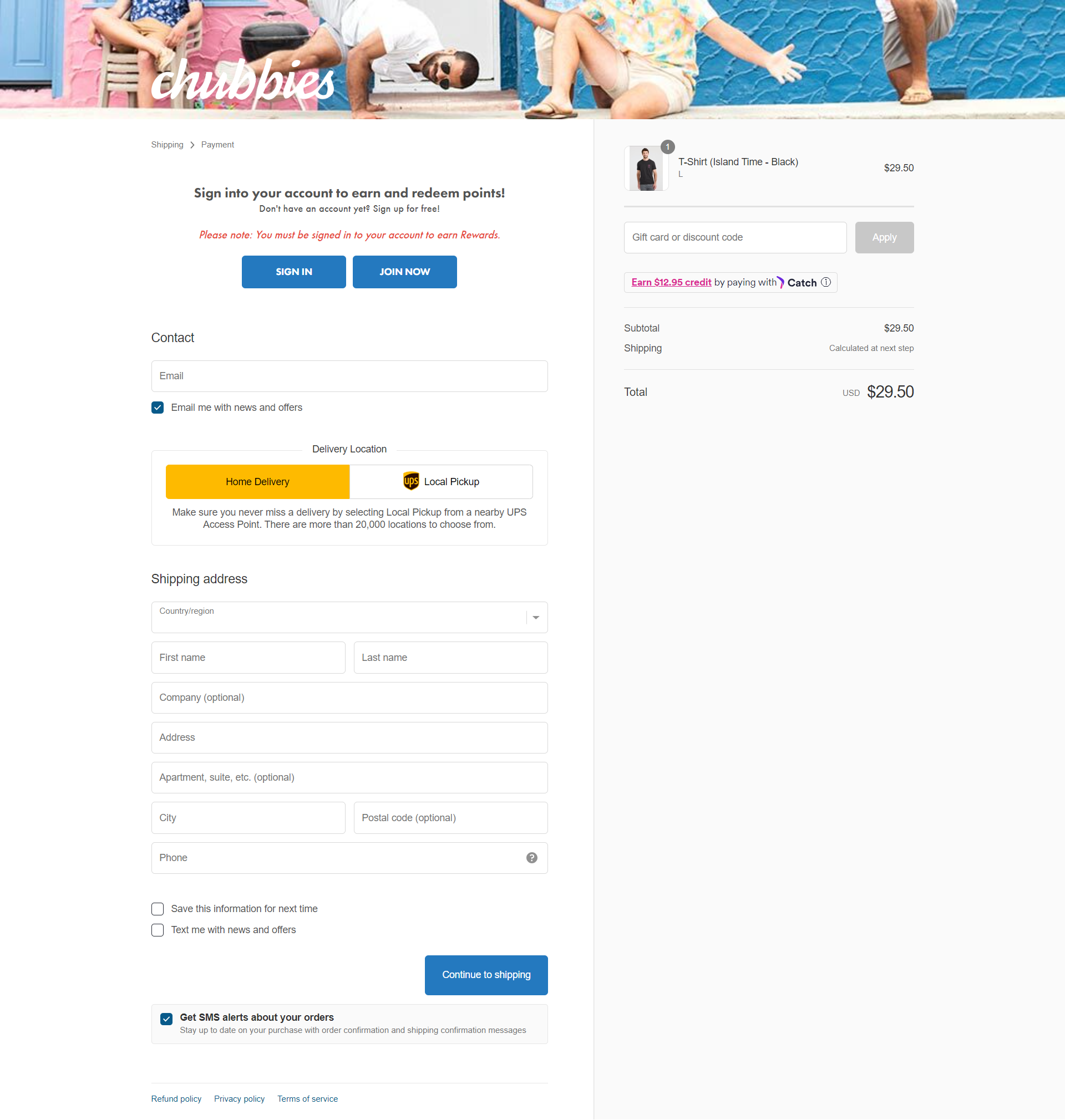Open the Earn $12.95 credit link
Viewport: 1065px width, 1120px height.
(x=671, y=282)
